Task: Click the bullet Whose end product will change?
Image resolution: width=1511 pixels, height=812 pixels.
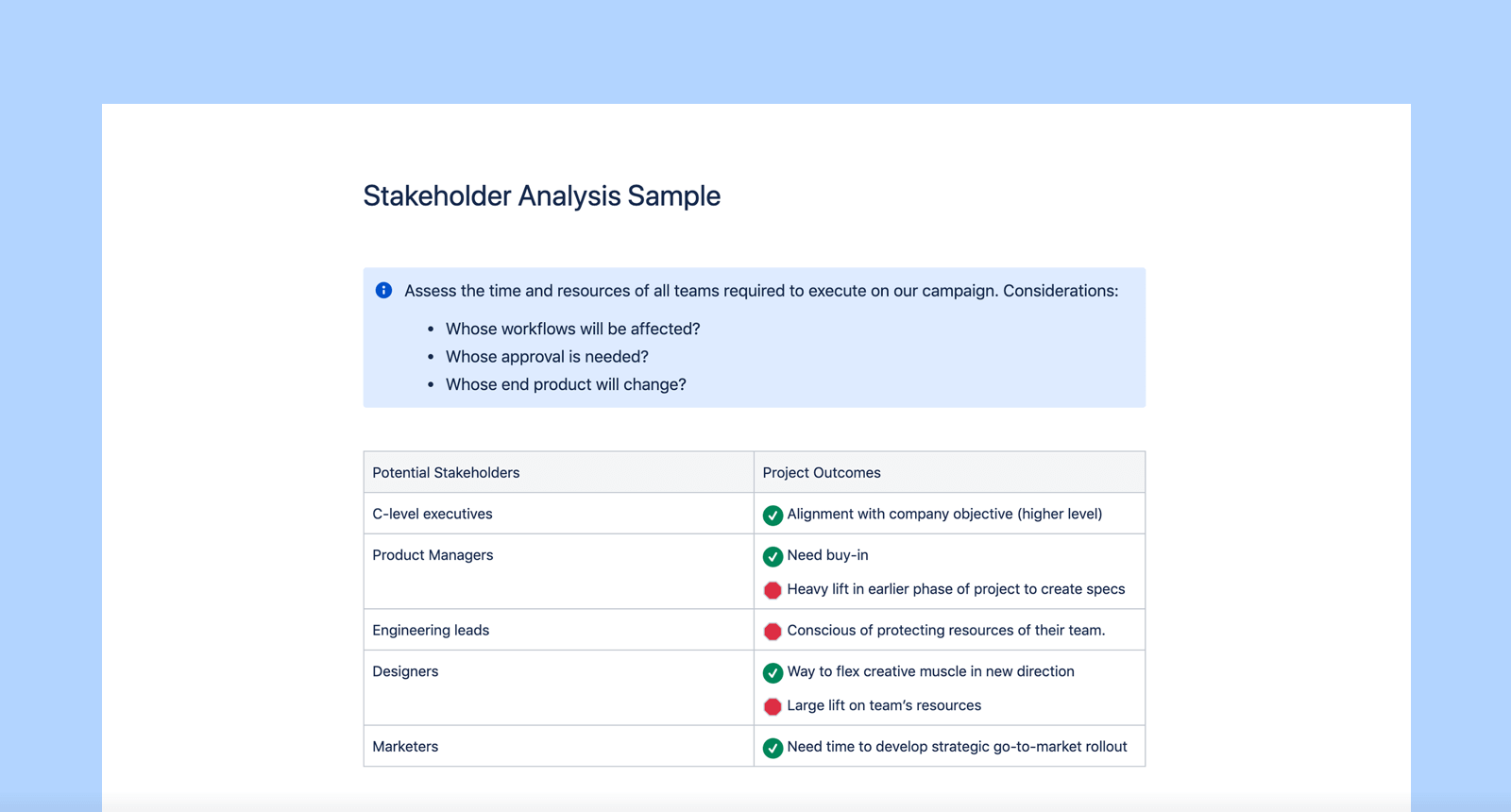Action: 566,384
